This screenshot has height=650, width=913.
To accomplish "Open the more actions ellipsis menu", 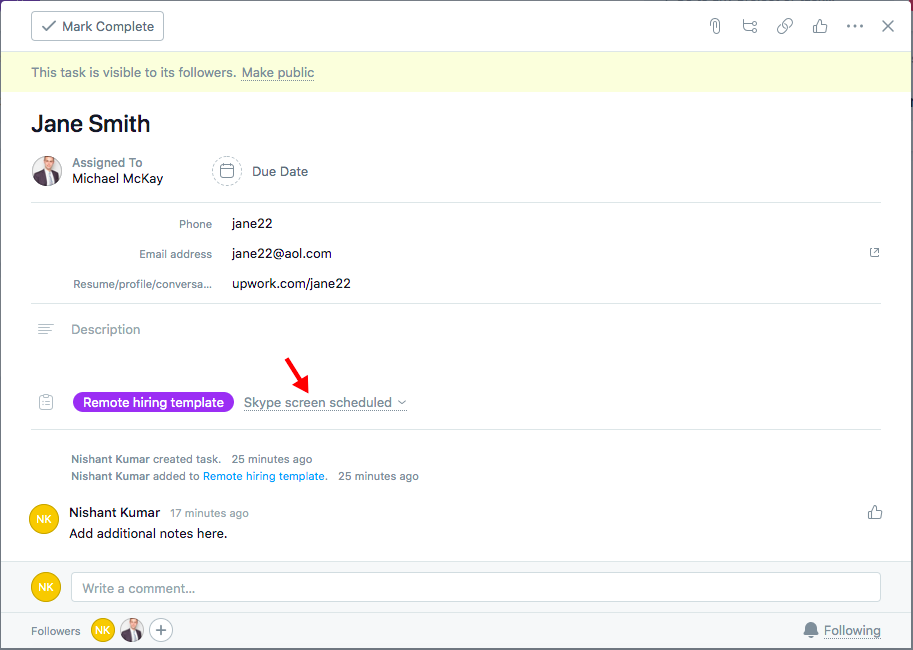I will 855,26.
